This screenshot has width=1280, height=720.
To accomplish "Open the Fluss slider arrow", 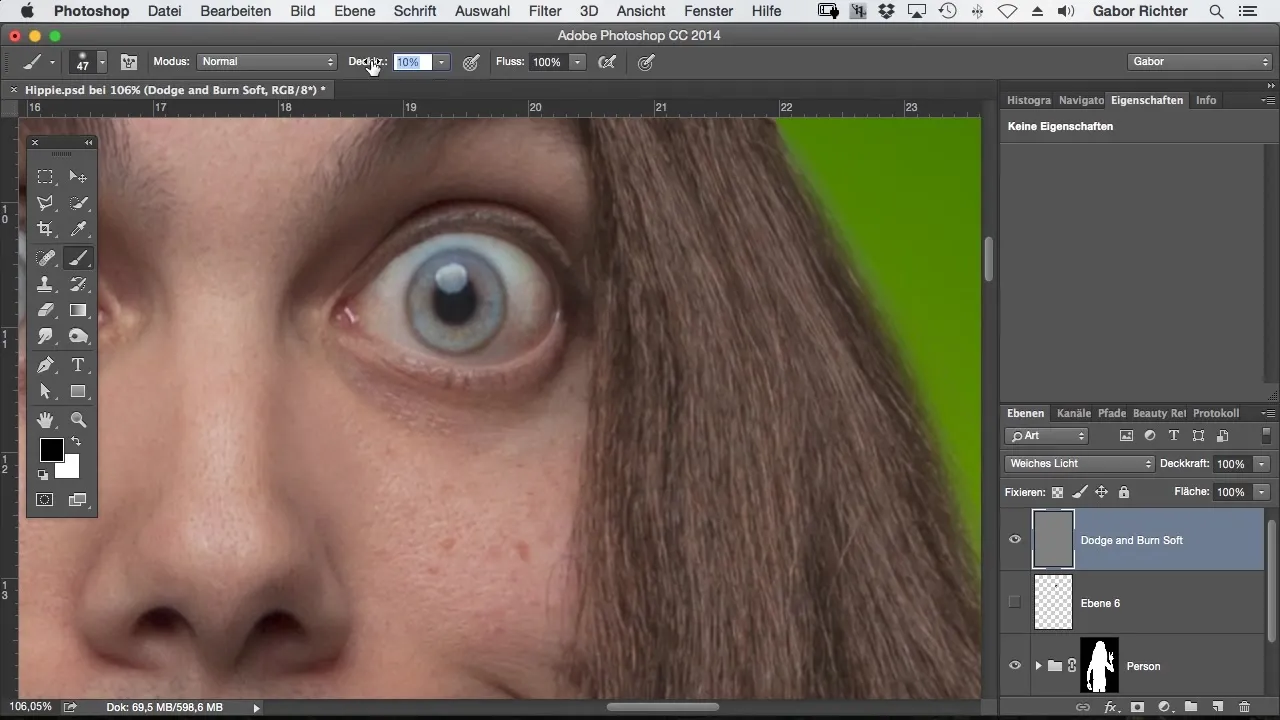I will 577,62.
